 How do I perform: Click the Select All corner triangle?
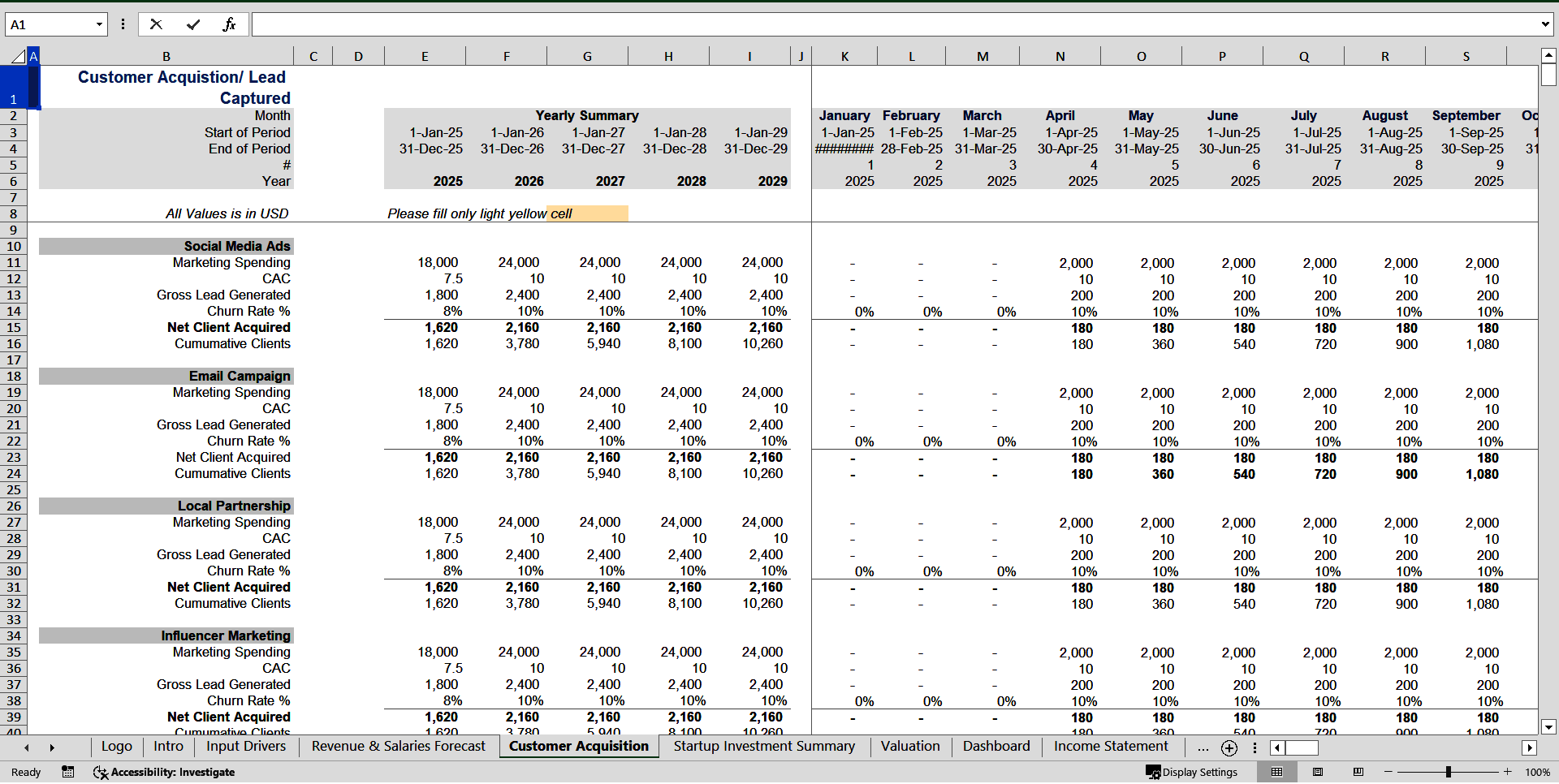tap(18, 56)
